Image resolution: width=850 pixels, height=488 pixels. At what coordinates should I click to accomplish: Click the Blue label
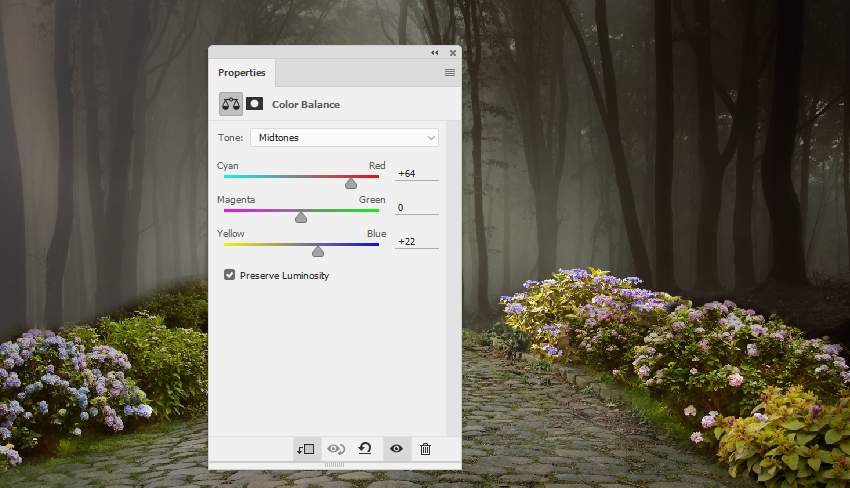click(377, 234)
